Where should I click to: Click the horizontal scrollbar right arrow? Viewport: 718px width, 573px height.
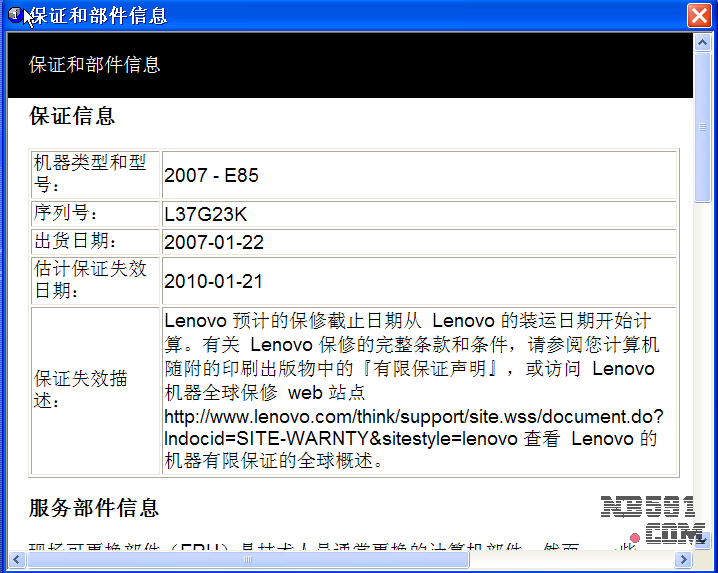click(x=684, y=561)
